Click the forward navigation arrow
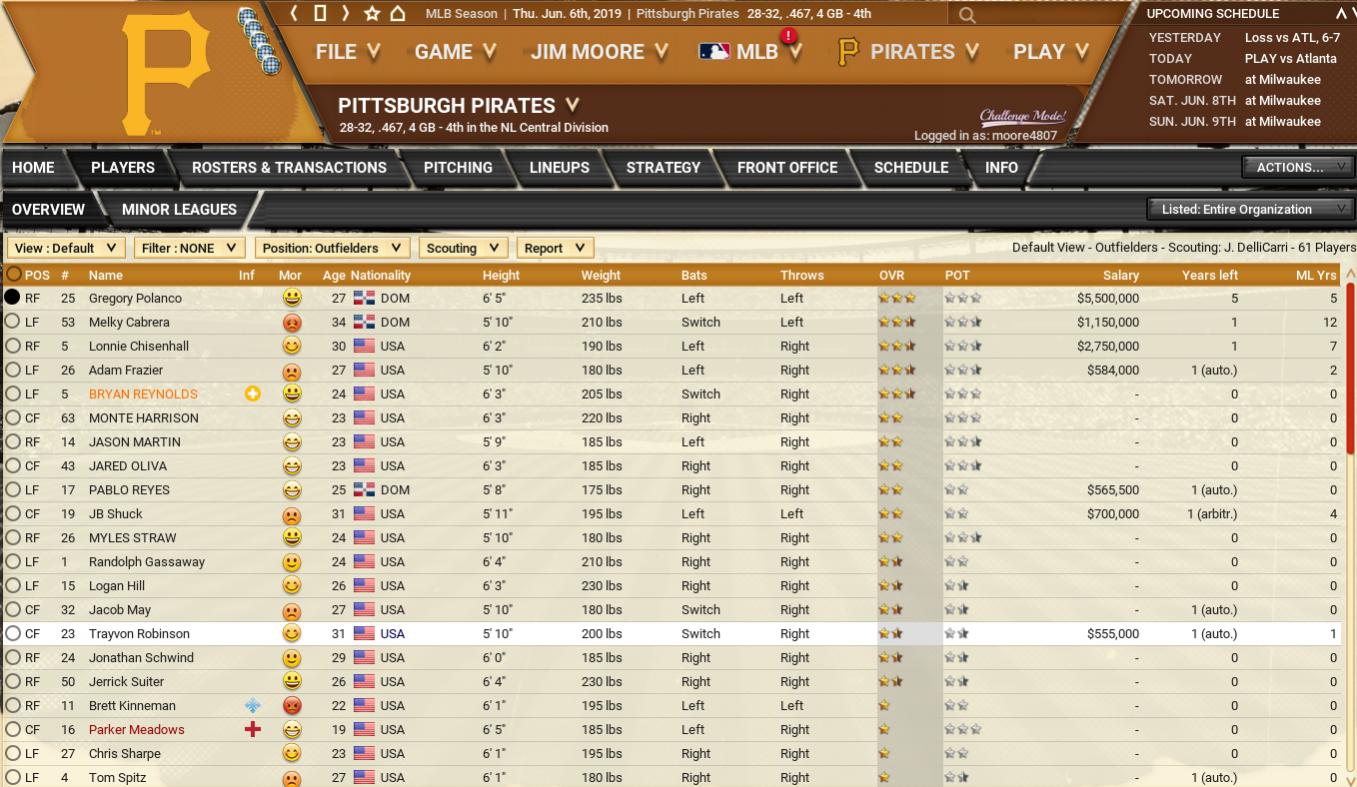 point(346,13)
